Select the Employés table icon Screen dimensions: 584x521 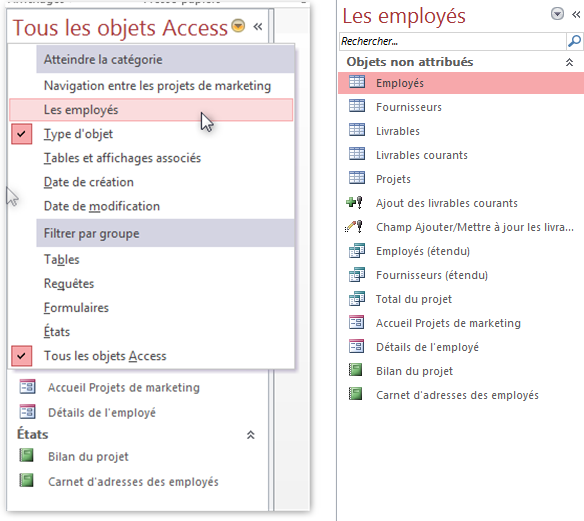357,82
